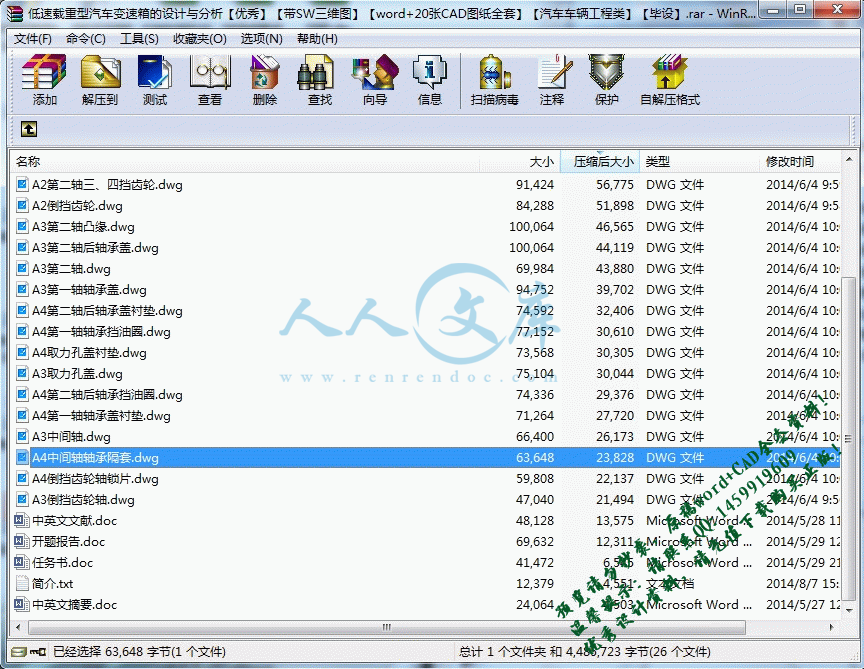The width and height of the screenshot is (864, 669).
Task: Open the Options (选项) menu
Action: point(261,39)
